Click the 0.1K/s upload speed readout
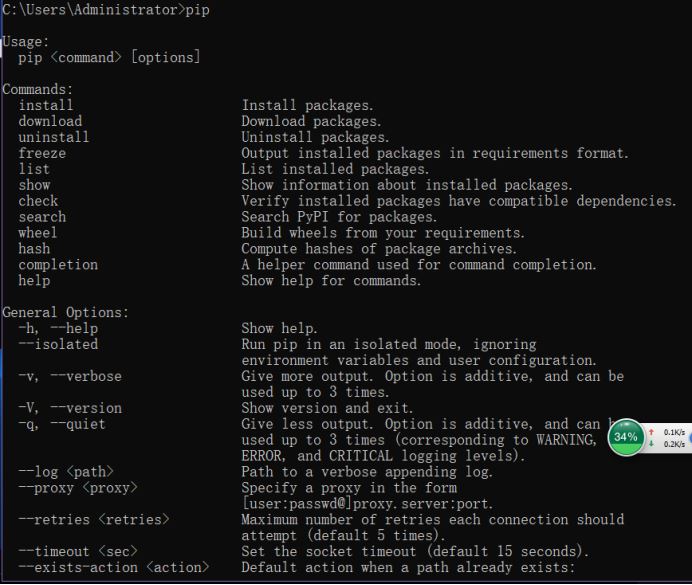 (x=673, y=432)
